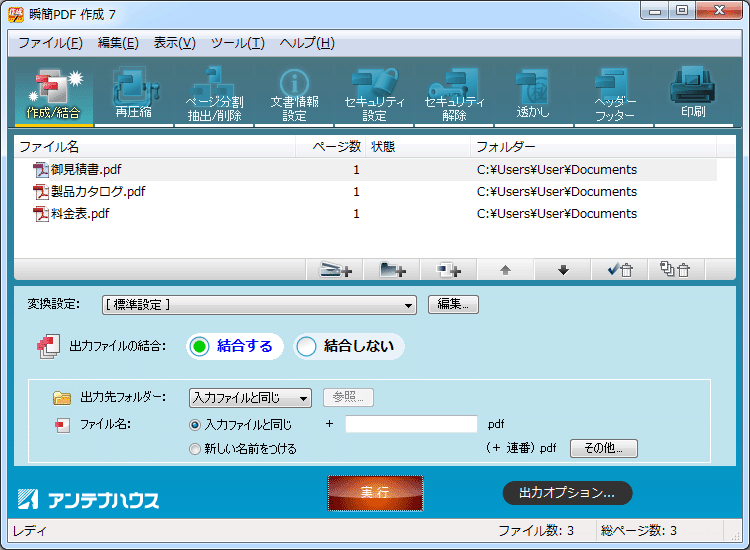Click the filename suffix text field

(411, 424)
